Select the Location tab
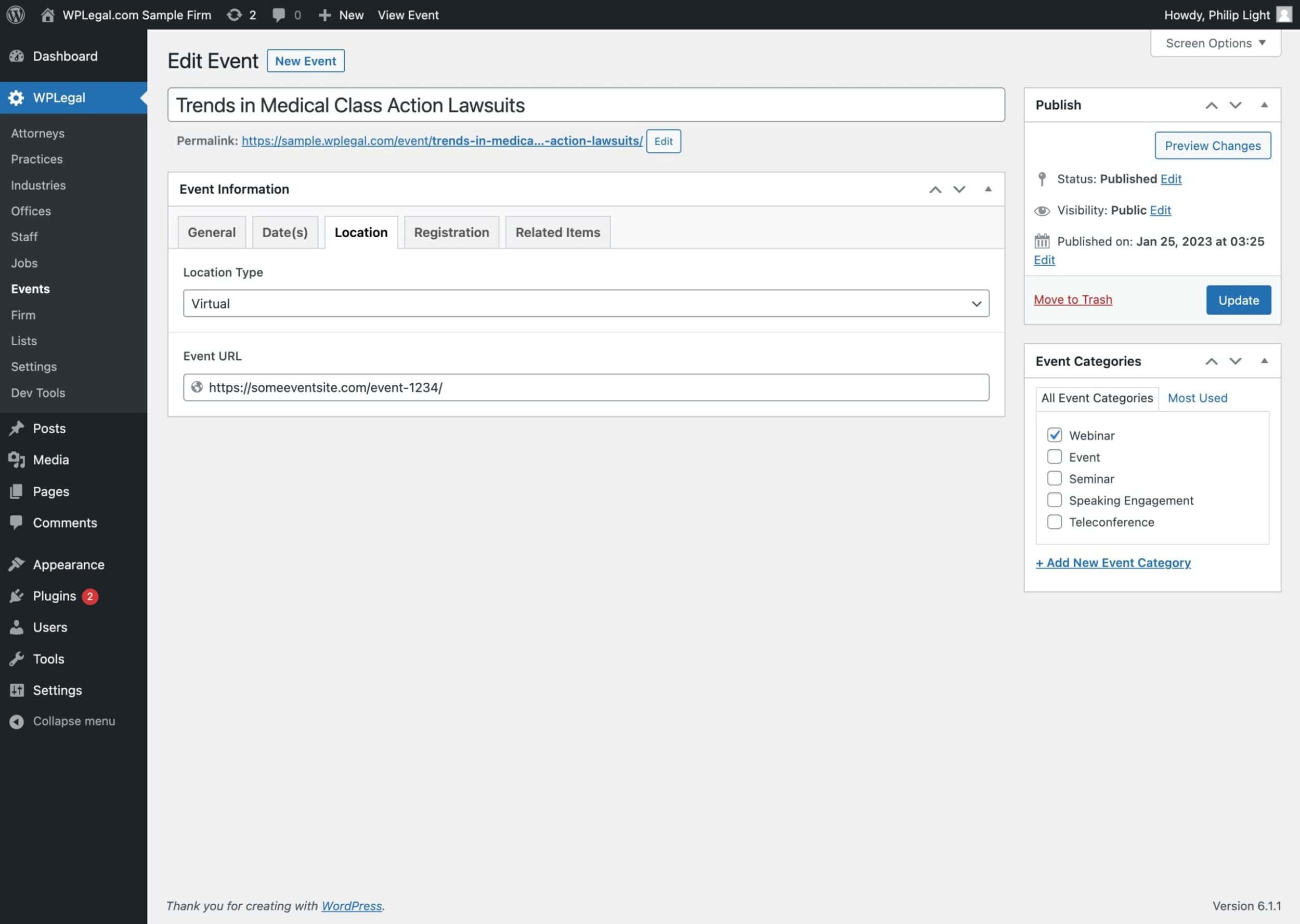Image resolution: width=1300 pixels, height=924 pixels. (x=361, y=232)
